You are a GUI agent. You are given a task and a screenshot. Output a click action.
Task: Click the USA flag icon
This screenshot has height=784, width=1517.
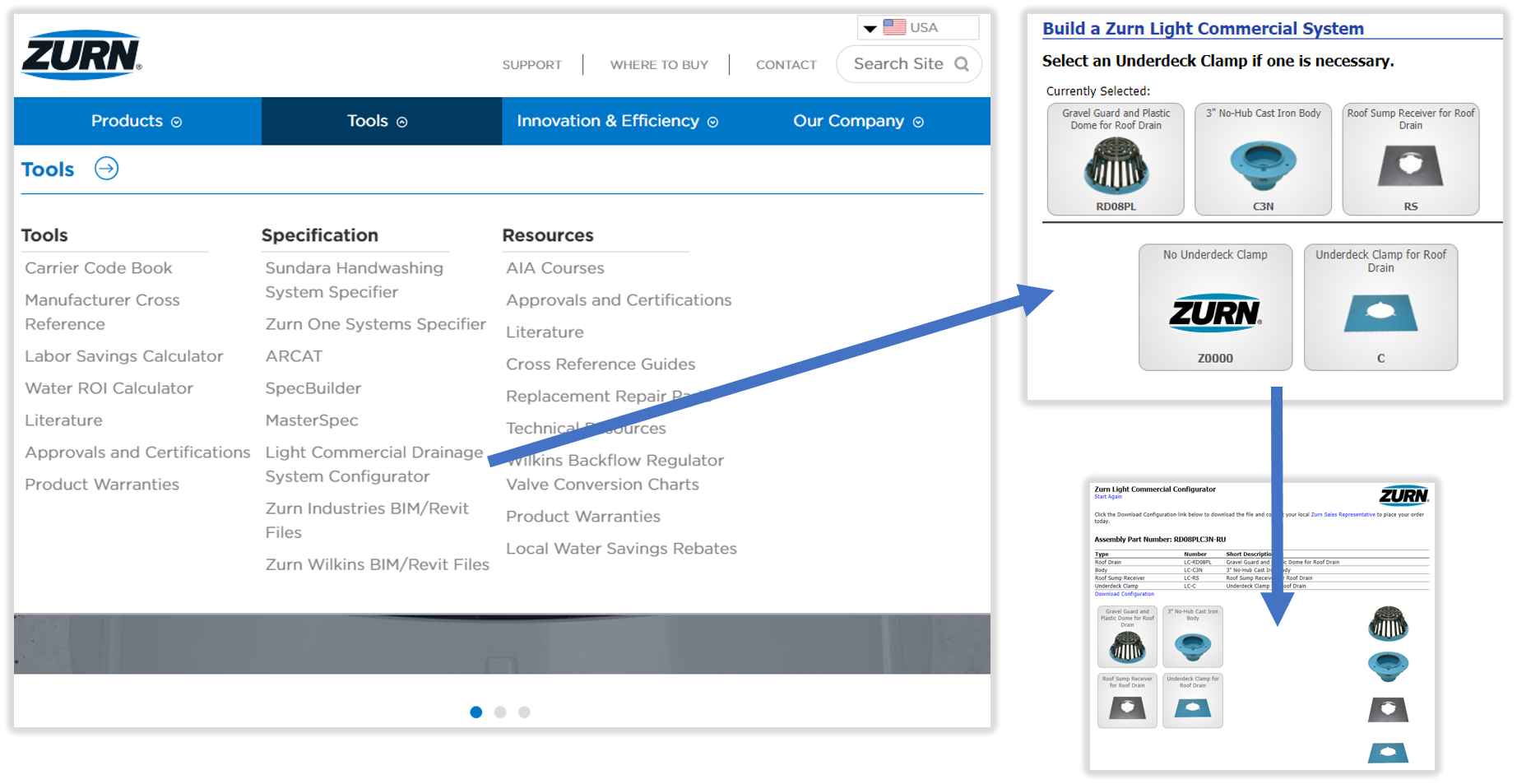pos(894,27)
